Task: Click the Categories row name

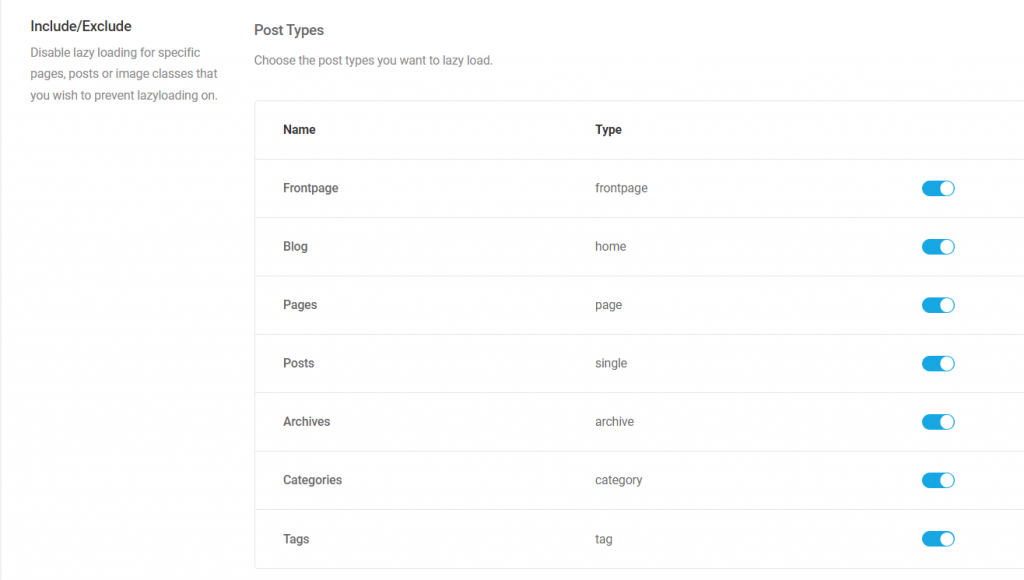Action: point(312,480)
